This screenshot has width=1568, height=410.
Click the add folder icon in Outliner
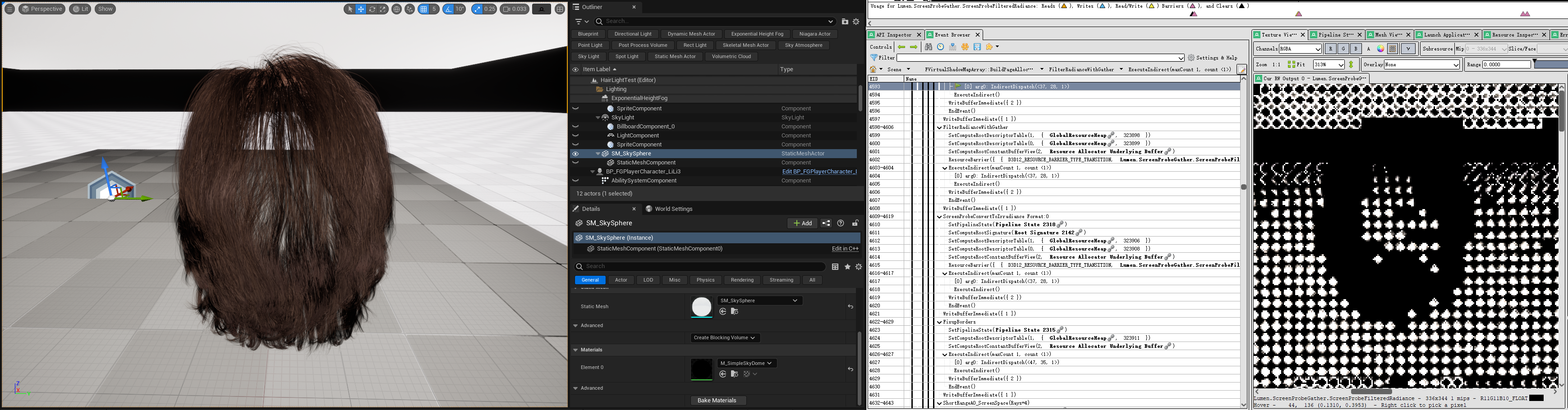tap(845, 21)
